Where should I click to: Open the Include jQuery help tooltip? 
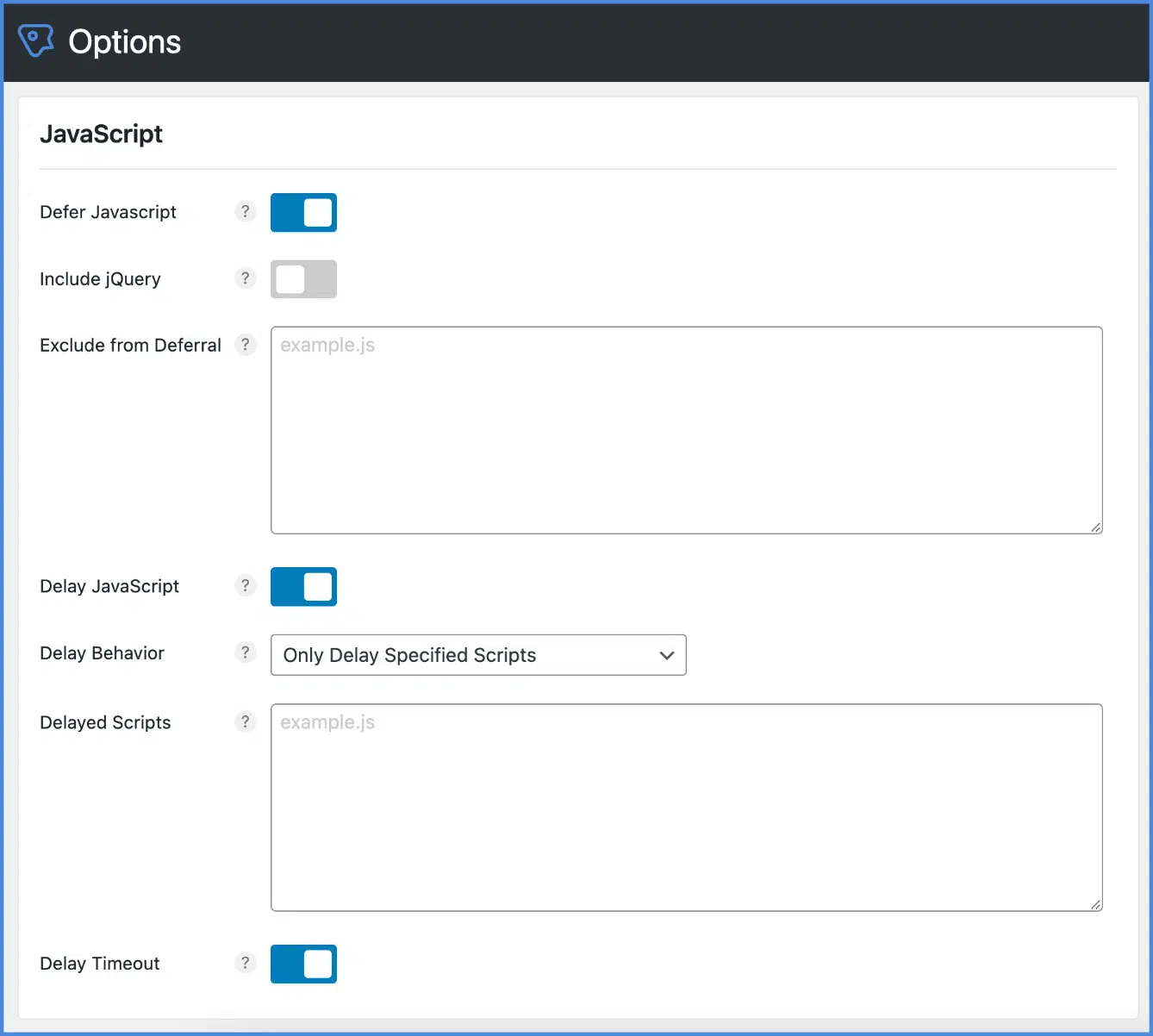coord(246,278)
